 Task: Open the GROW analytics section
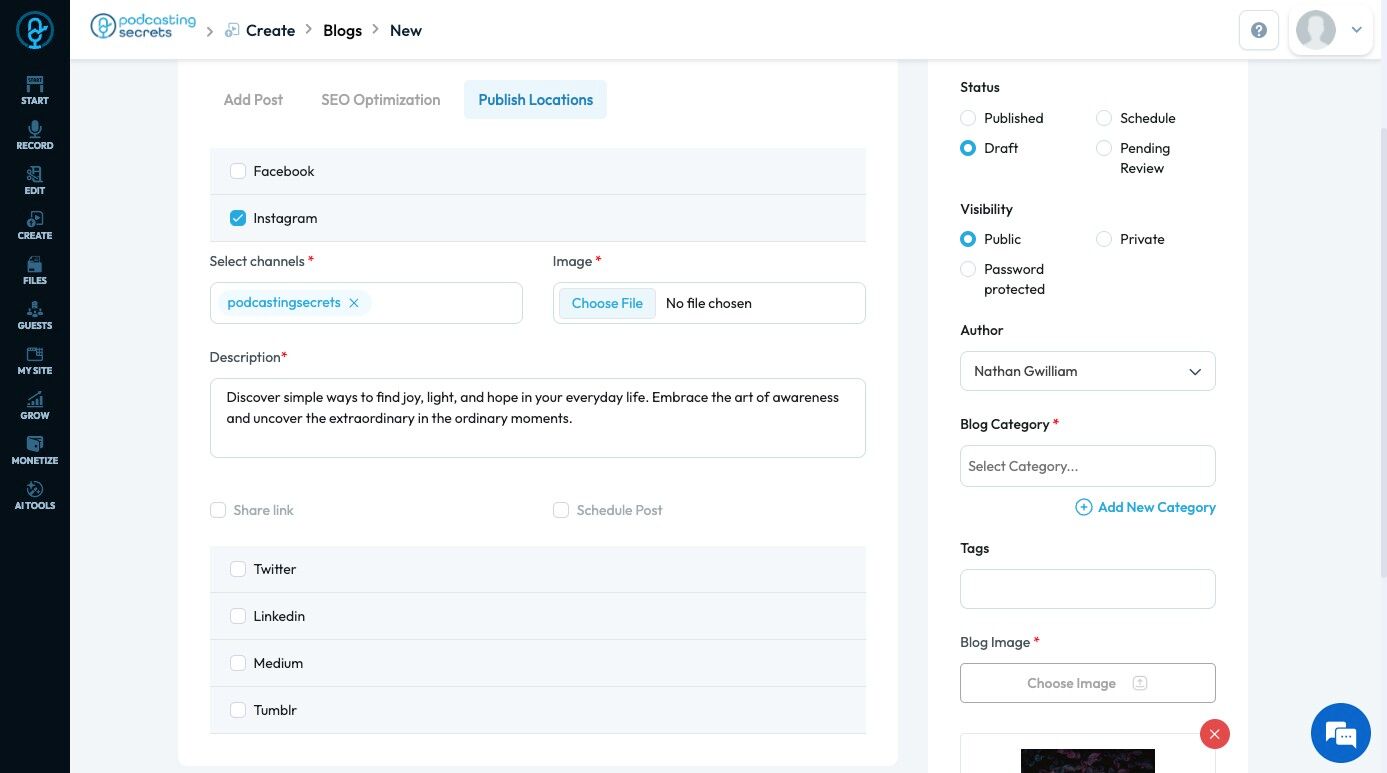pyautogui.click(x=35, y=405)
